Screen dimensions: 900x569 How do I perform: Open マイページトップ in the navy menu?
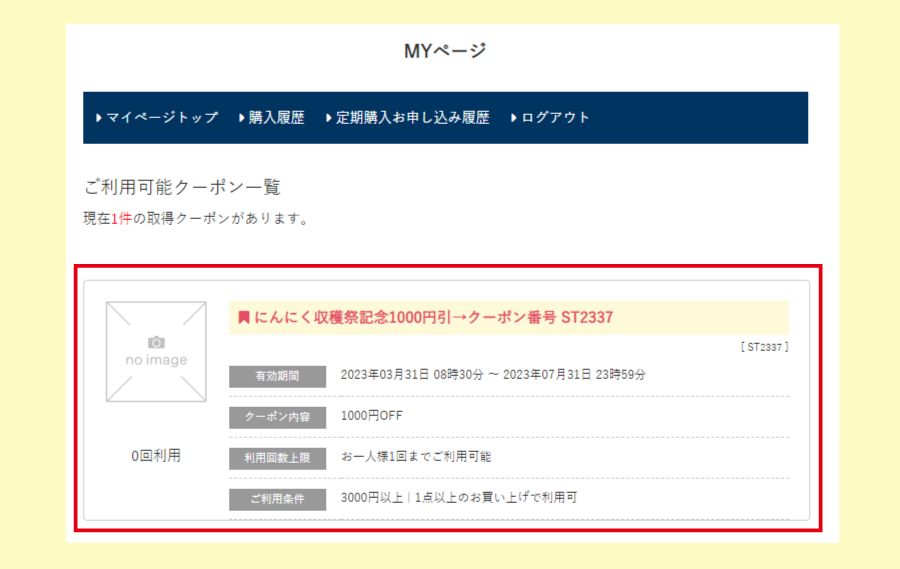162,118
